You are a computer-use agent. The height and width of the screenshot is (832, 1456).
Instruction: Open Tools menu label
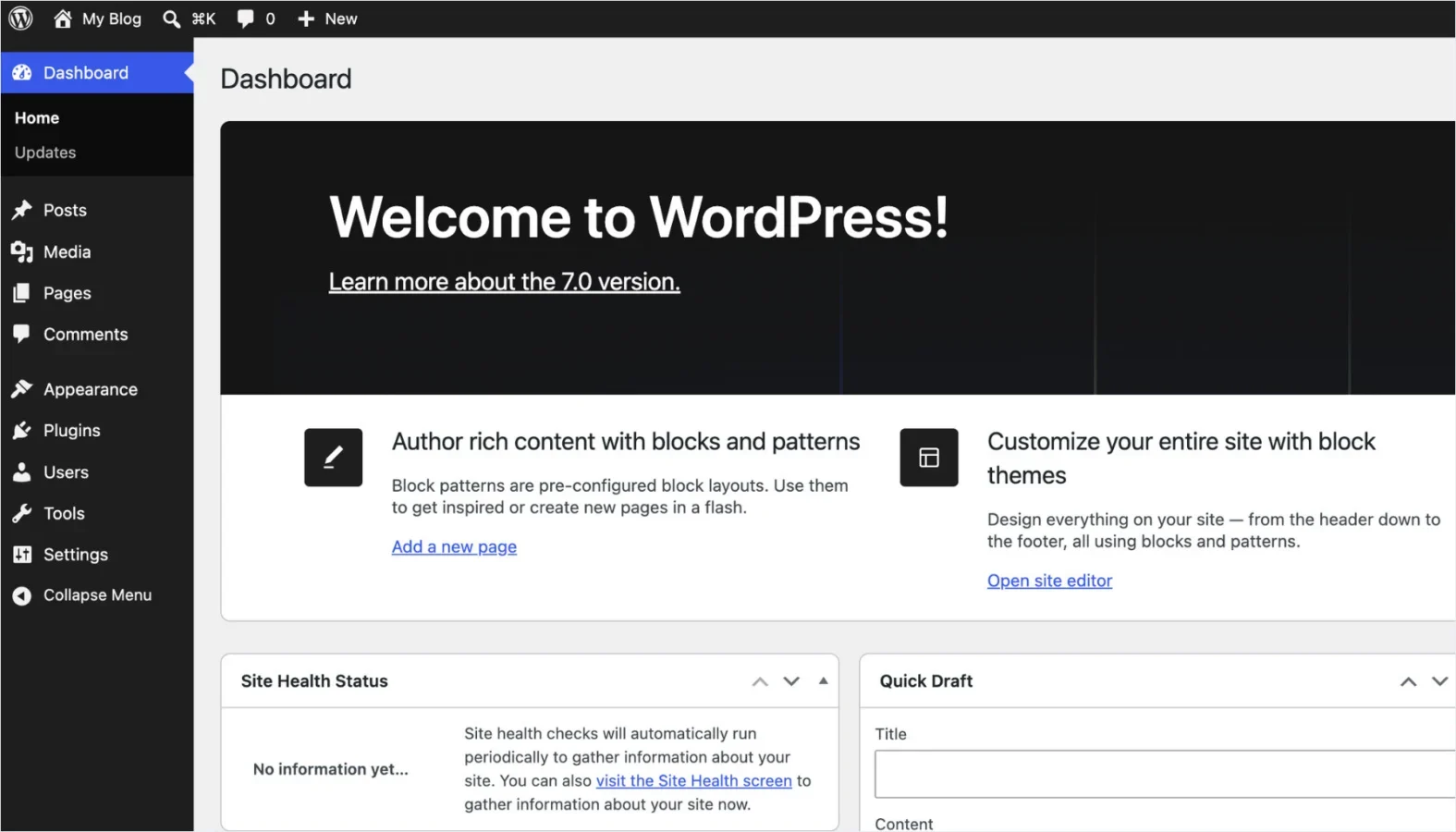pyautogui.click(x=64, y=513)
